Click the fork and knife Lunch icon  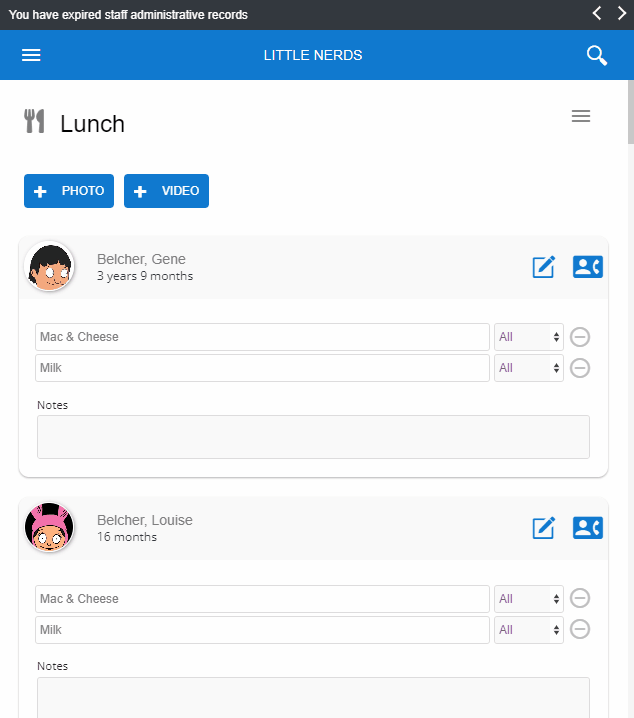34,121
